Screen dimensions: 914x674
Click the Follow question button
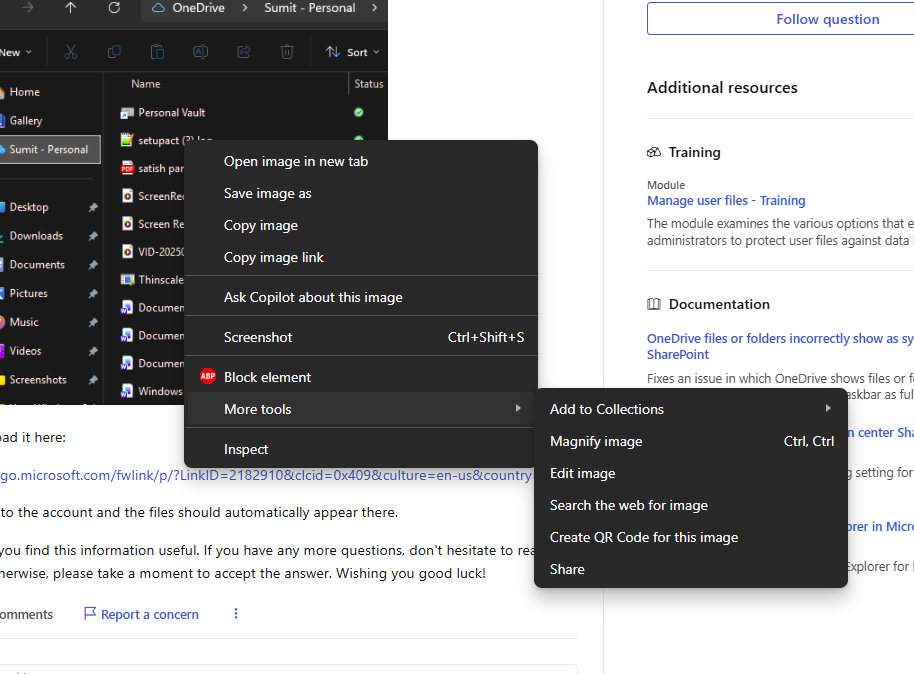point(781,19)
